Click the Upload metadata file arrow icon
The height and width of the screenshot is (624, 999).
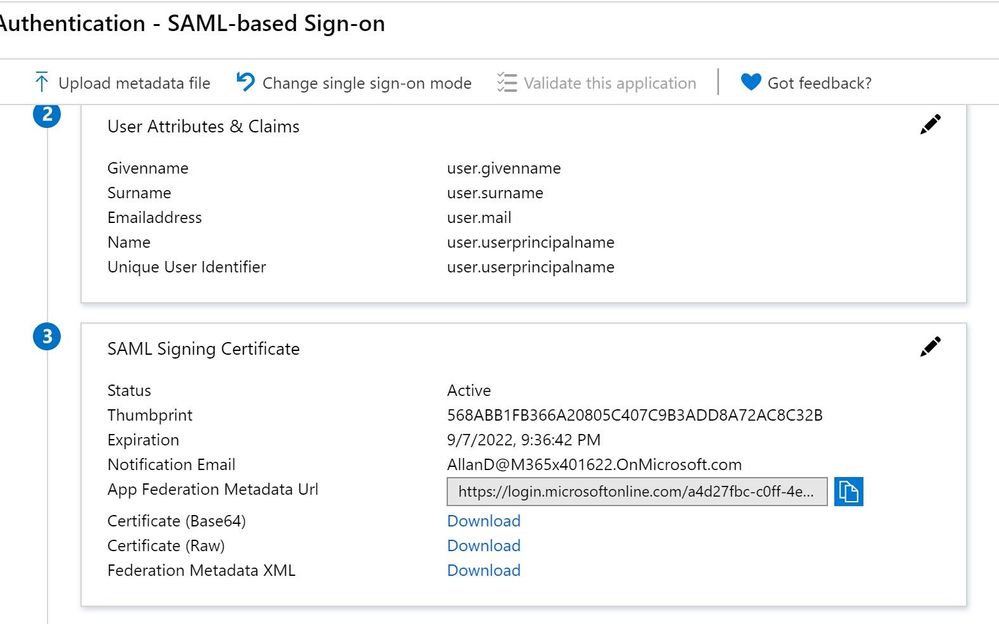click(x=41, y=82)
